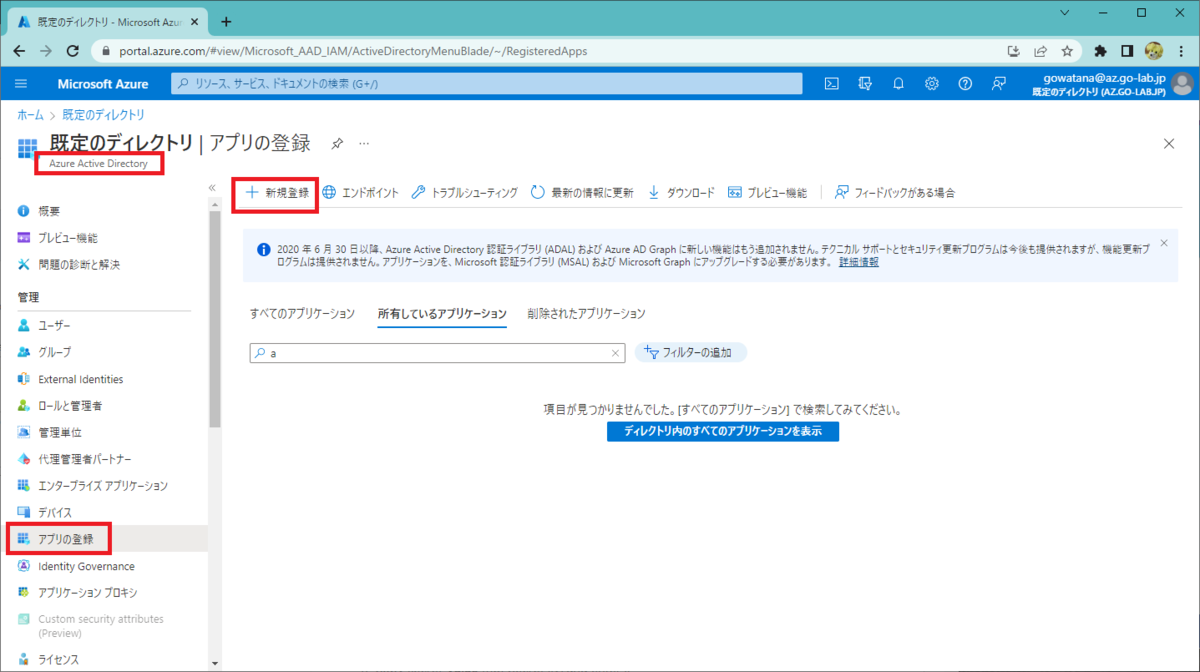Click the share page icon in address bar

tap(1041, 50)
